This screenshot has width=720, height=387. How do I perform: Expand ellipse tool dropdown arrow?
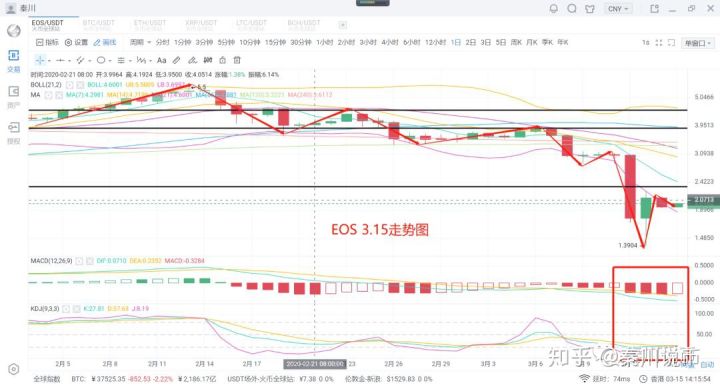[110, 61]
